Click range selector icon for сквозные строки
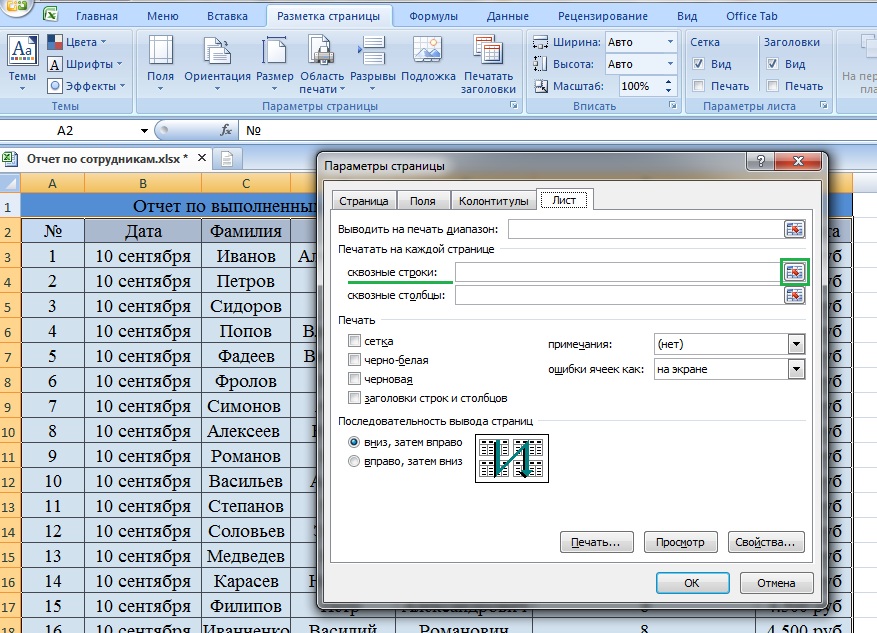Viewport: 877px width, 633px height. (794, 272)
